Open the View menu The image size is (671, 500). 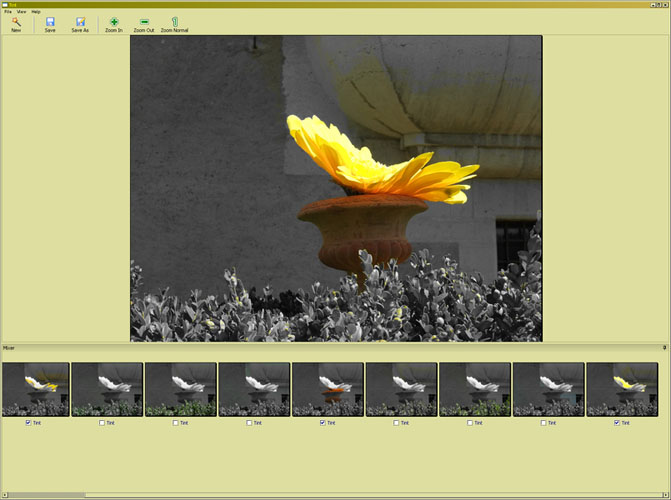(x=21, y=11)
